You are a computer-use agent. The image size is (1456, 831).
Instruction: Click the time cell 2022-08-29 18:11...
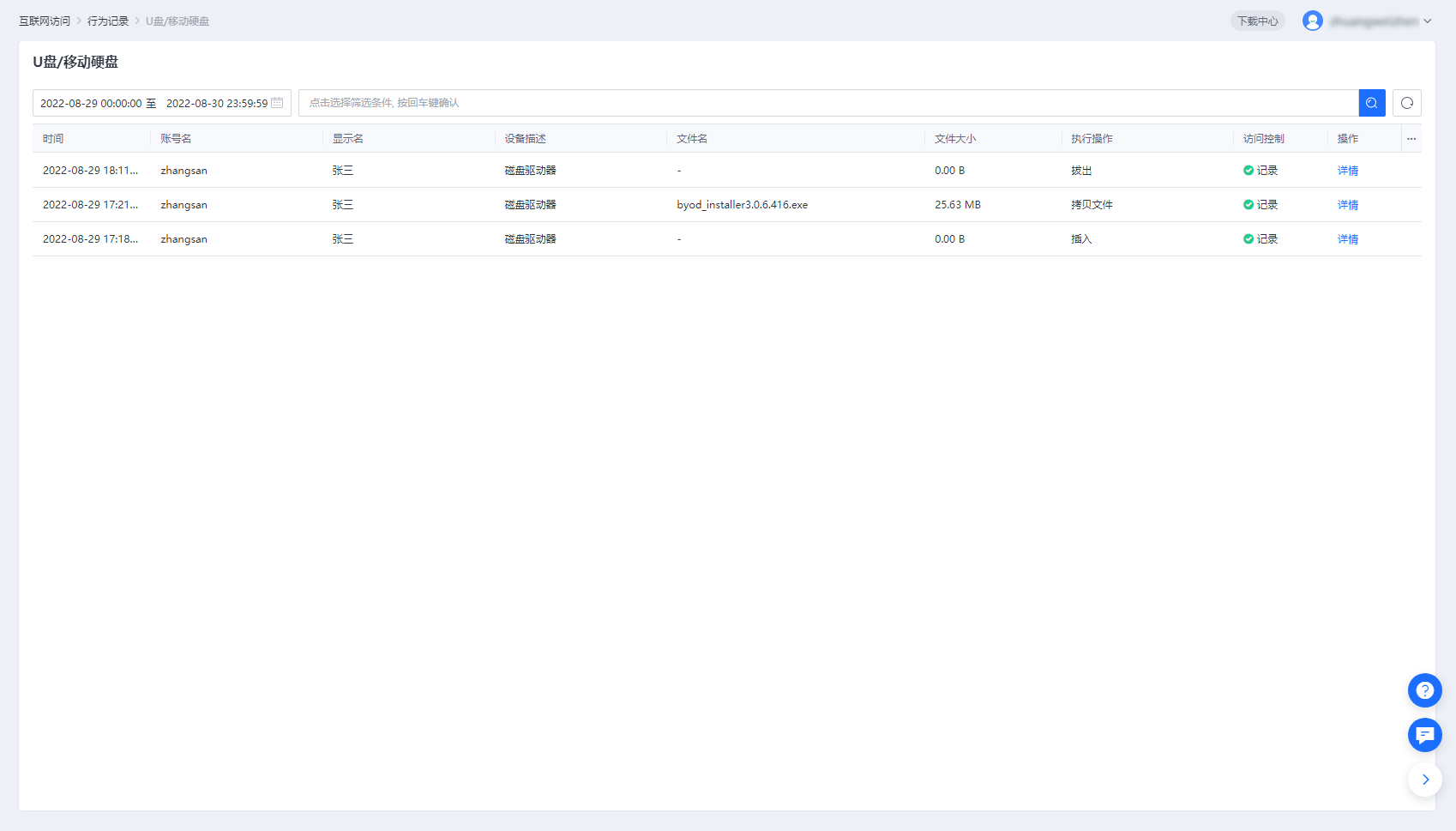(x=90, y=171)
